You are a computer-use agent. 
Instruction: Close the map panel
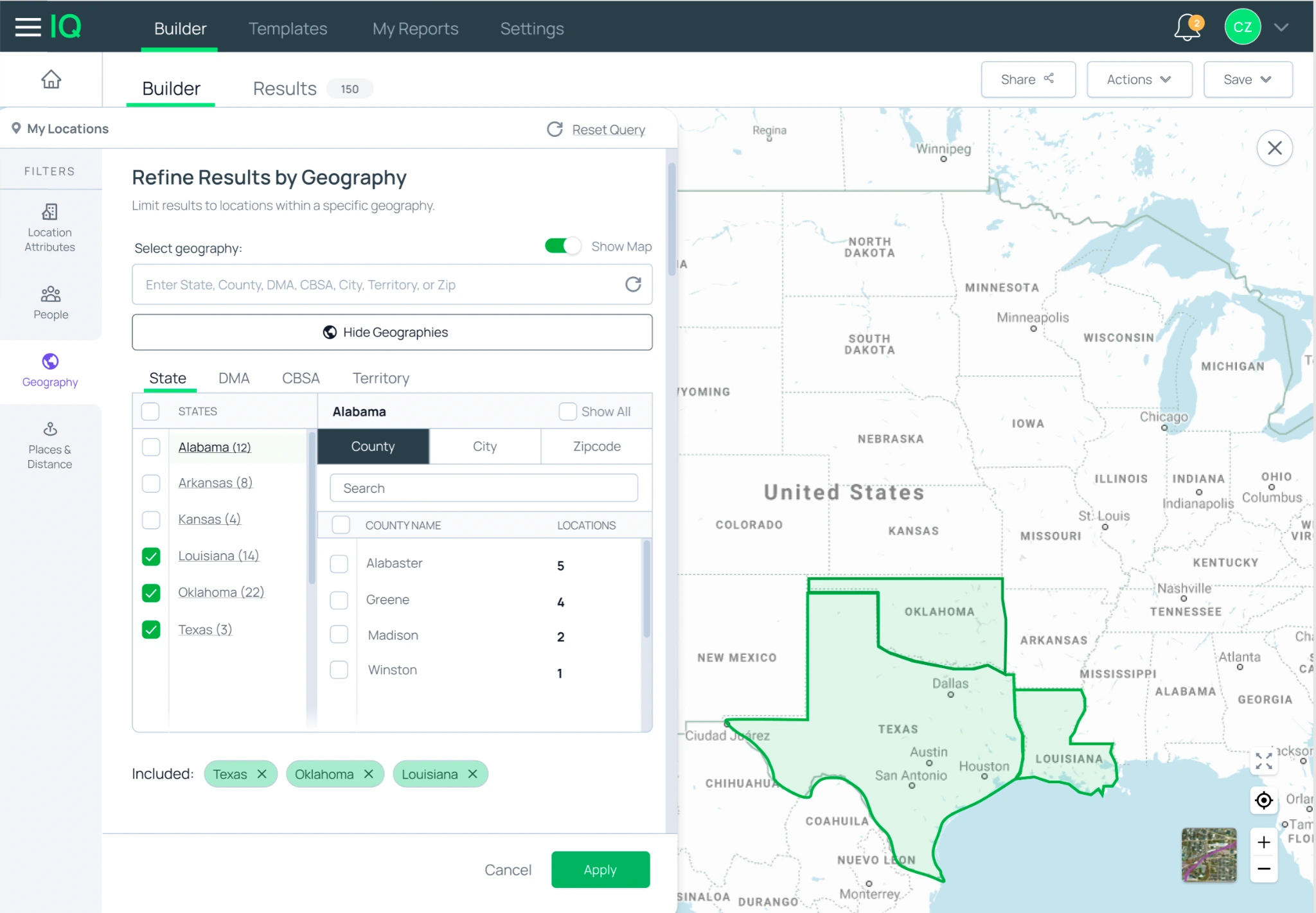point(1275,148)
